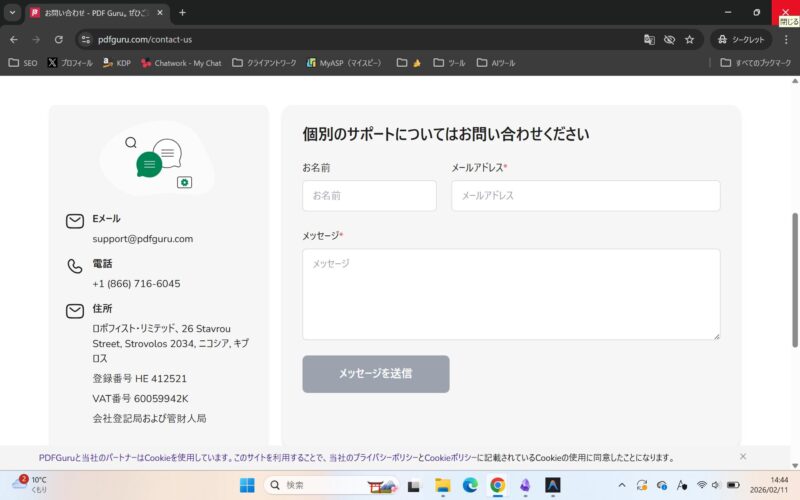This screenshot has width=800, height=500.
Task: Expand the すべてのブックマーク folder
Action: tap(755, 62)
